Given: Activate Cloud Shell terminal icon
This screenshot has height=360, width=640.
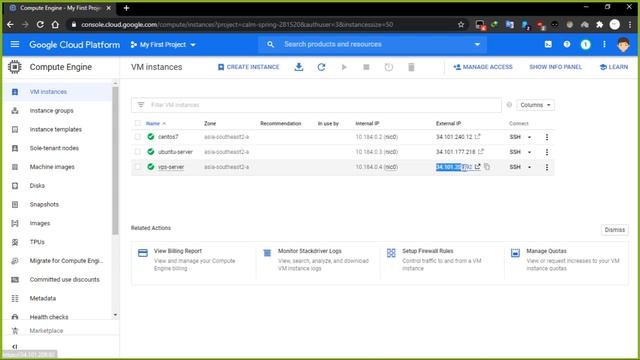Looking at the screenshot, I should tap(548, 44).
